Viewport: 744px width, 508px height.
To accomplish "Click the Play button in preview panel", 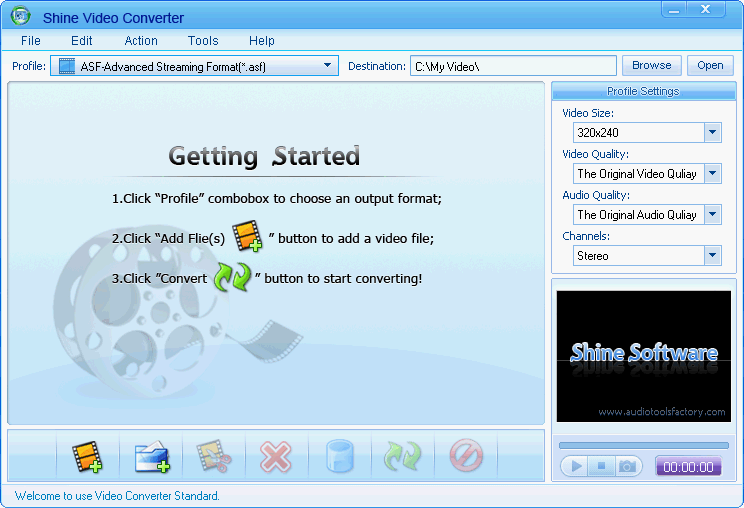I will click(576, 466).
